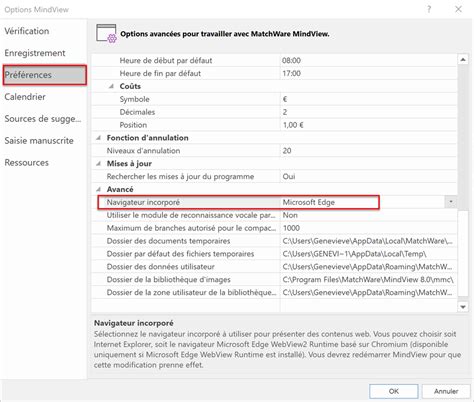
Task: Click the Niveaux d'annulation label
Action: [143, 151]
